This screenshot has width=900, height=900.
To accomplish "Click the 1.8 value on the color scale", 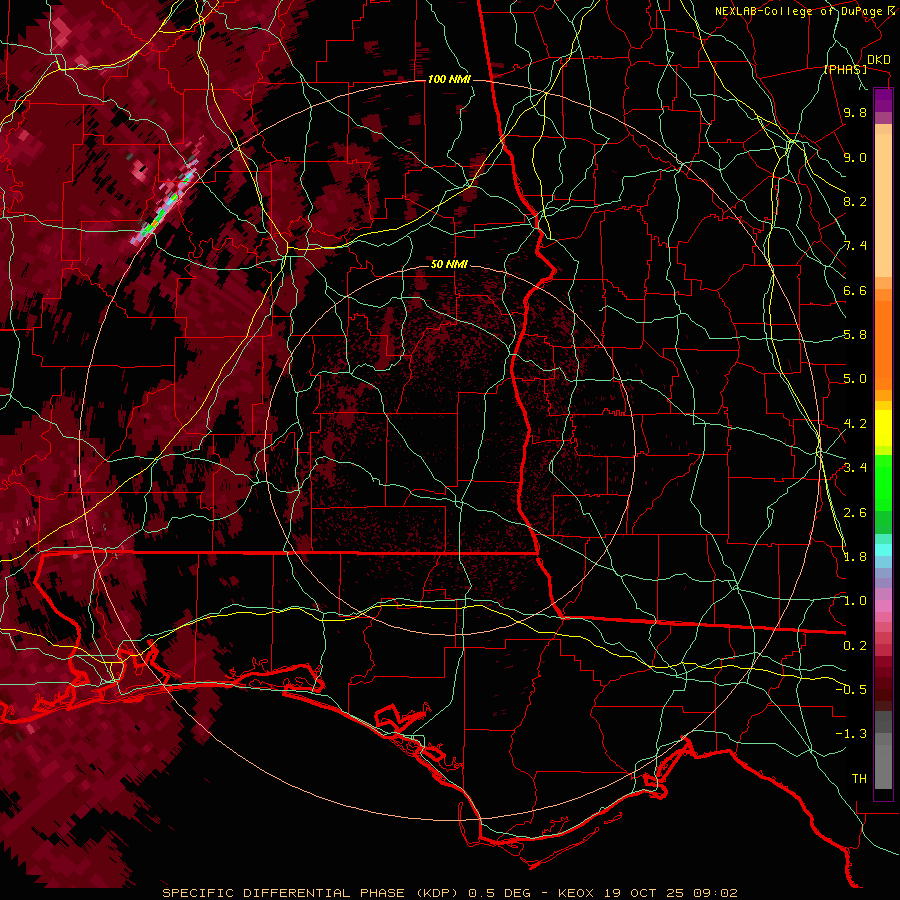I will pos(855,557).
